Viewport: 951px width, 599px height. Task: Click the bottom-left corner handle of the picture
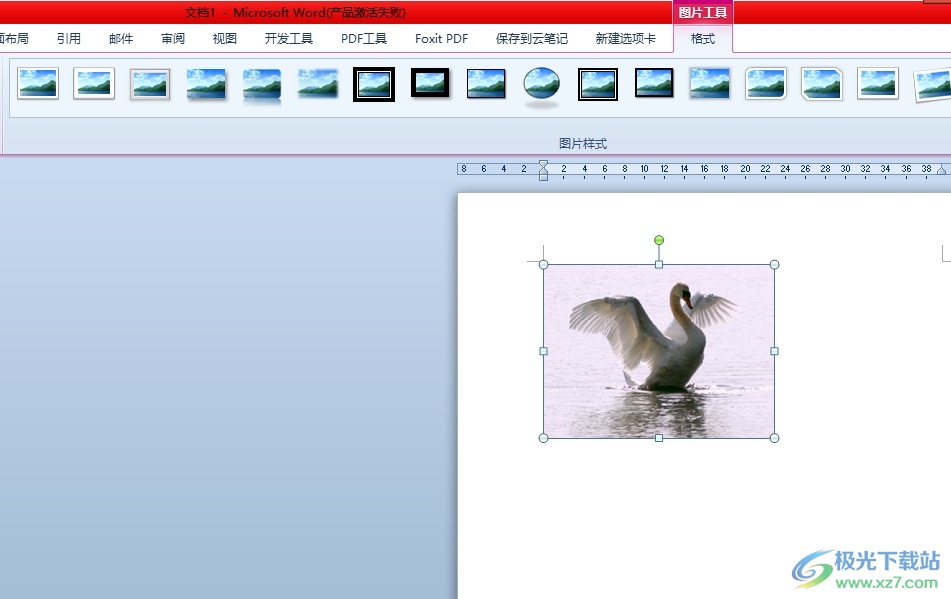click(543, 438)
